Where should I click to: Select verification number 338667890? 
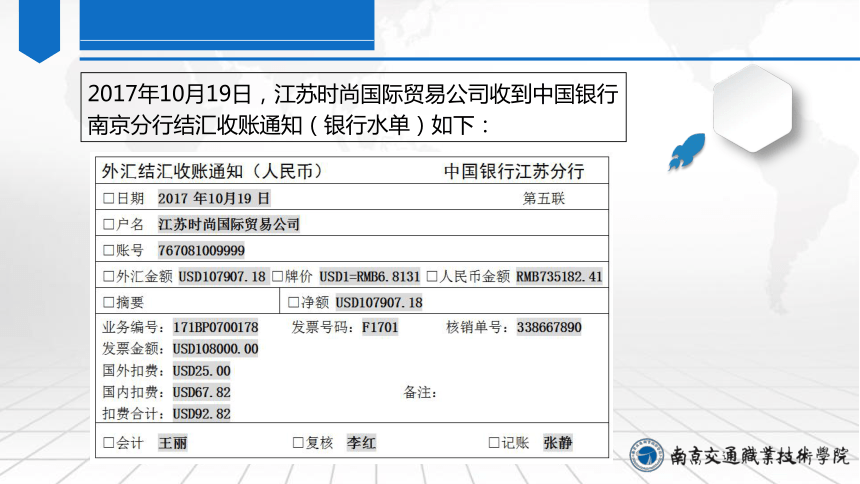(x=549, y=328)
